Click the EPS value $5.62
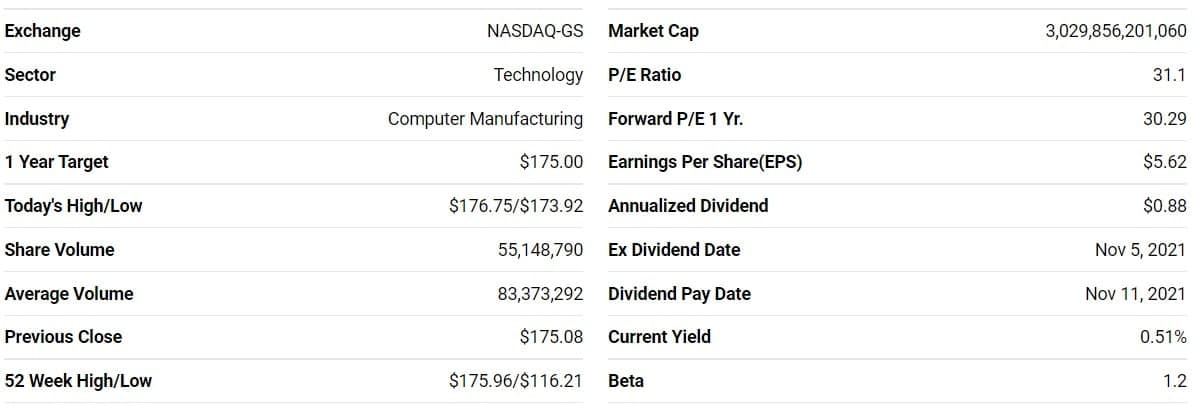This screenshot has height=408, width=1195. pyautogui.click(x=1165, y=162)
